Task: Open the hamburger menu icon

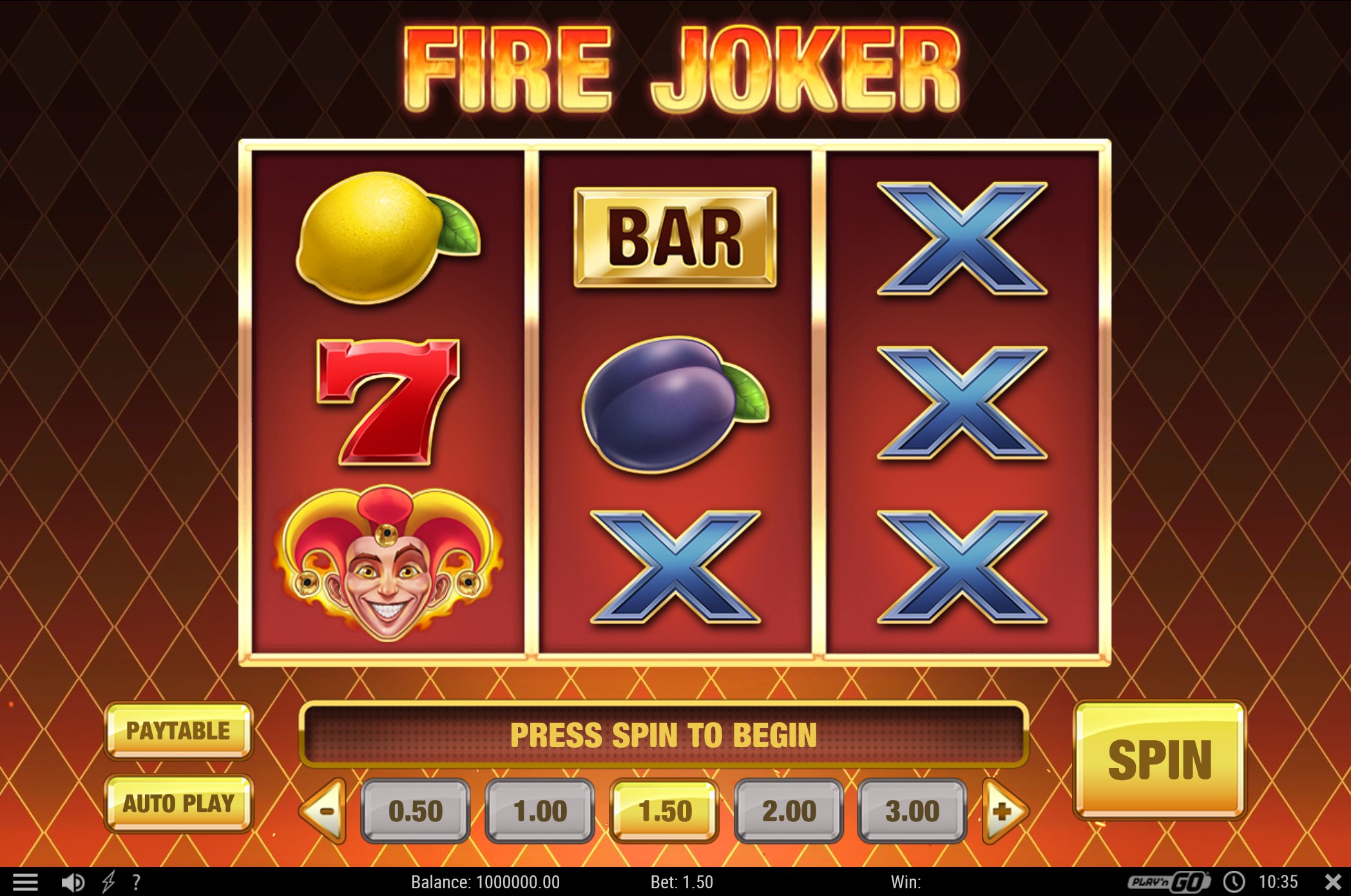Action: pyautogui.click(x=26, y=882)
